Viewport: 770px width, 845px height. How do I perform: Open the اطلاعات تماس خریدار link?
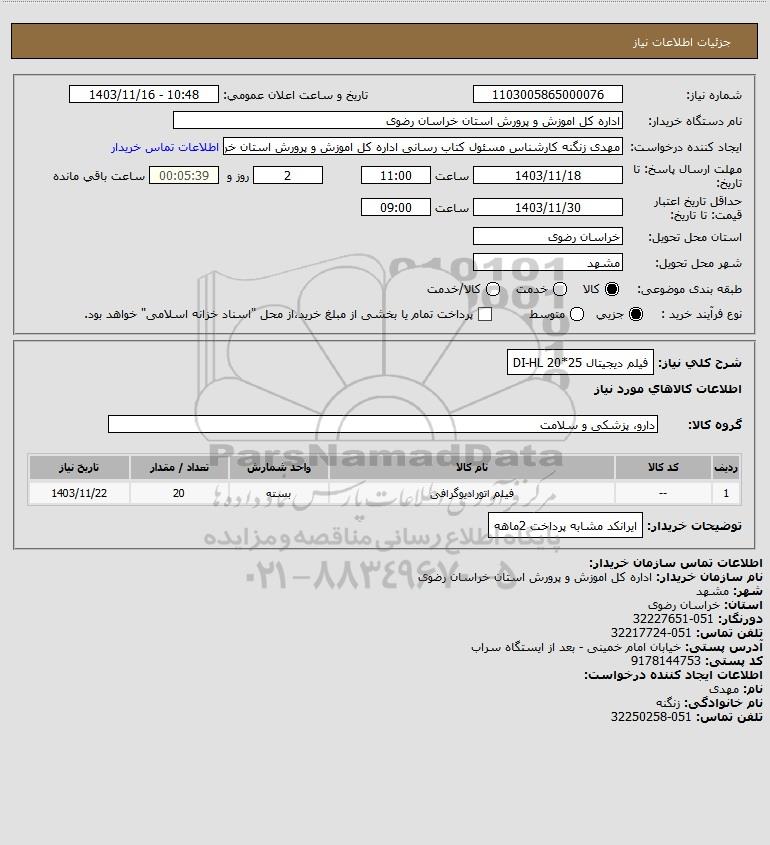[x=165, y=147]
